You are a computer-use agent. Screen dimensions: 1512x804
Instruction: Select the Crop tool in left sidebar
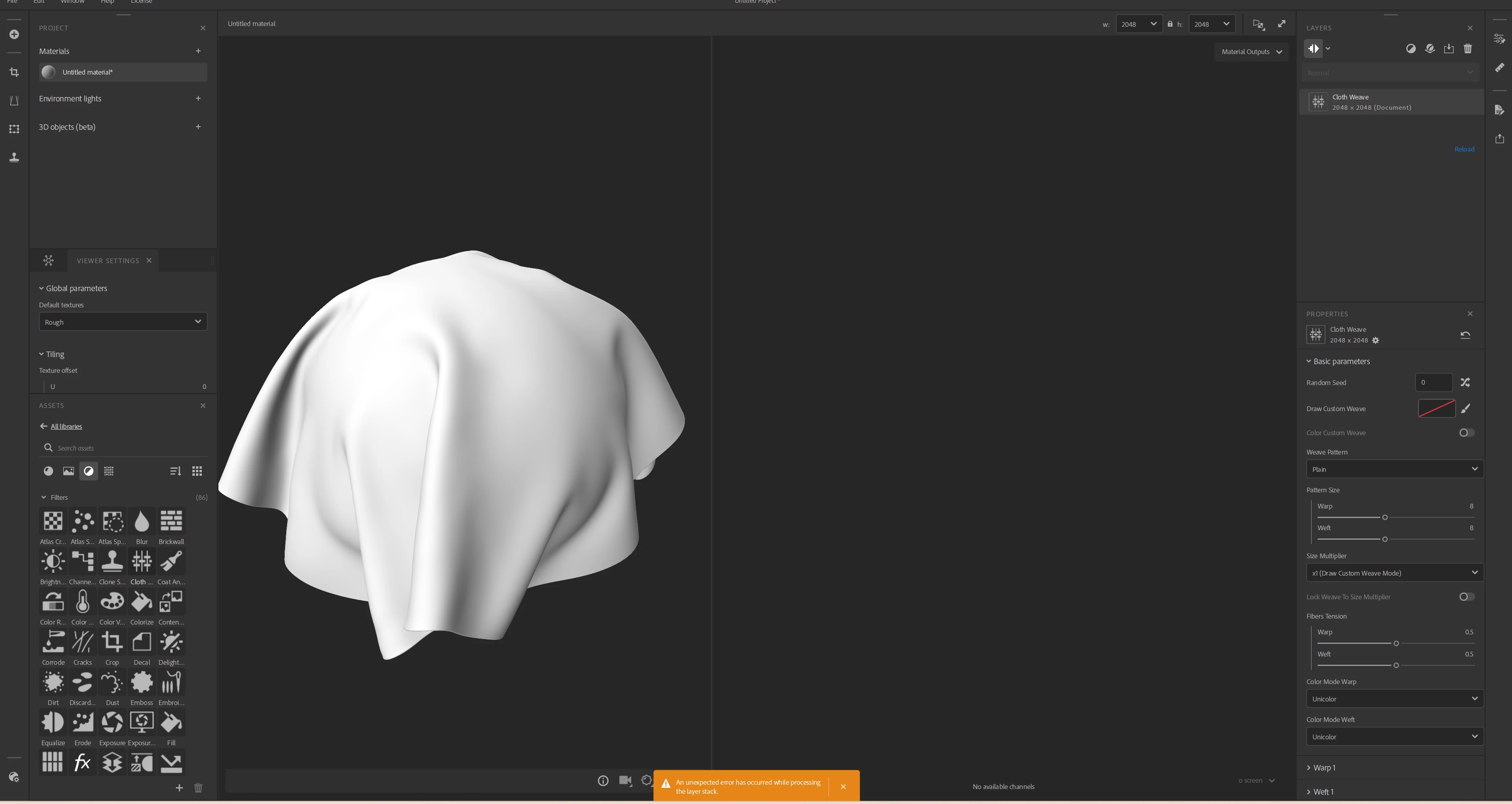pyautogui.click(x=14, y=72)
